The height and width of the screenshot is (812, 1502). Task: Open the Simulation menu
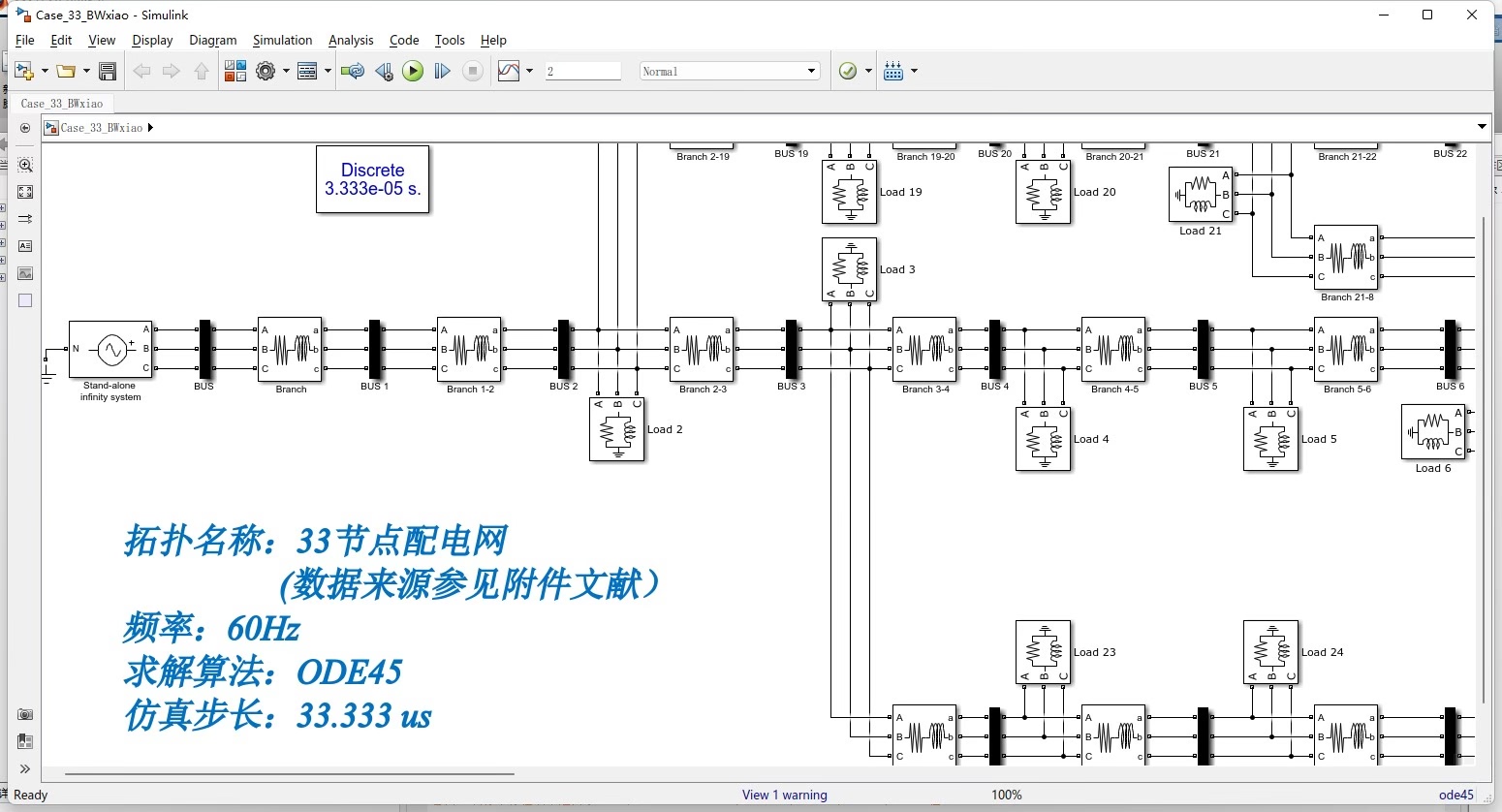click(282, 40)
